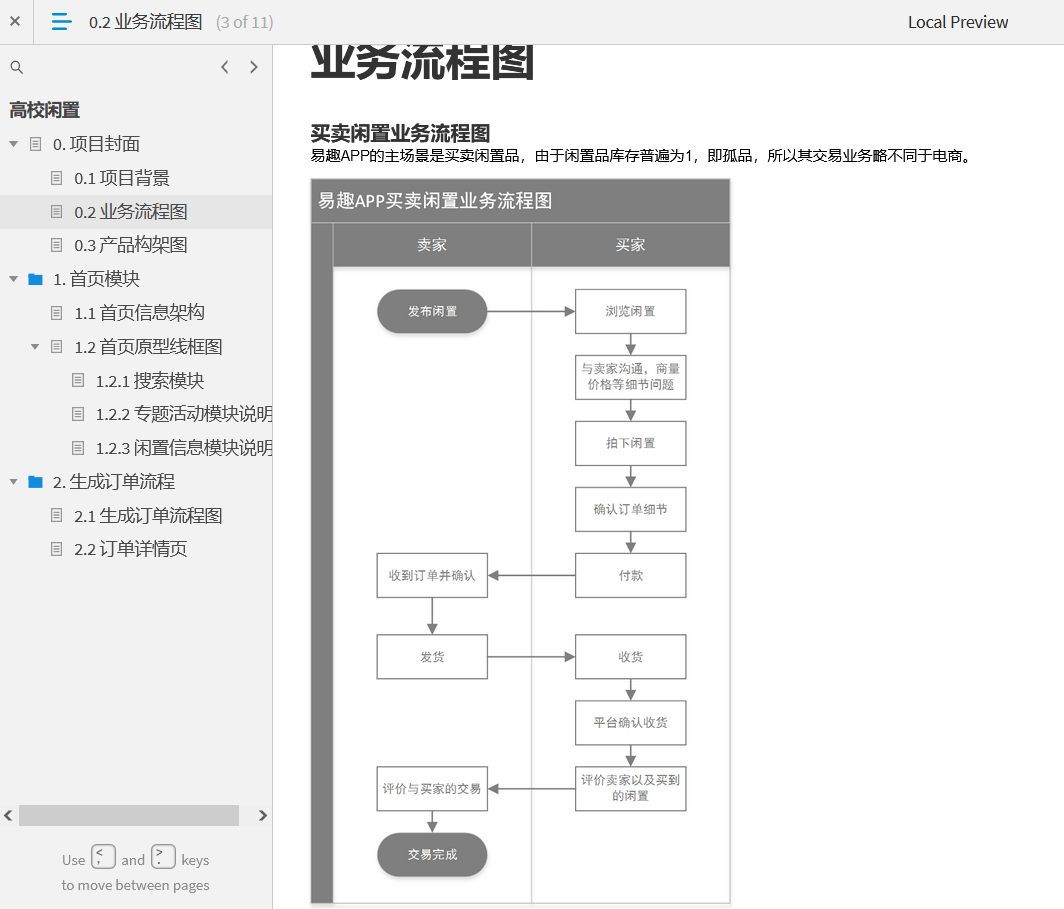Click the 卖家 swimlane header

click(x=432, y=245)
